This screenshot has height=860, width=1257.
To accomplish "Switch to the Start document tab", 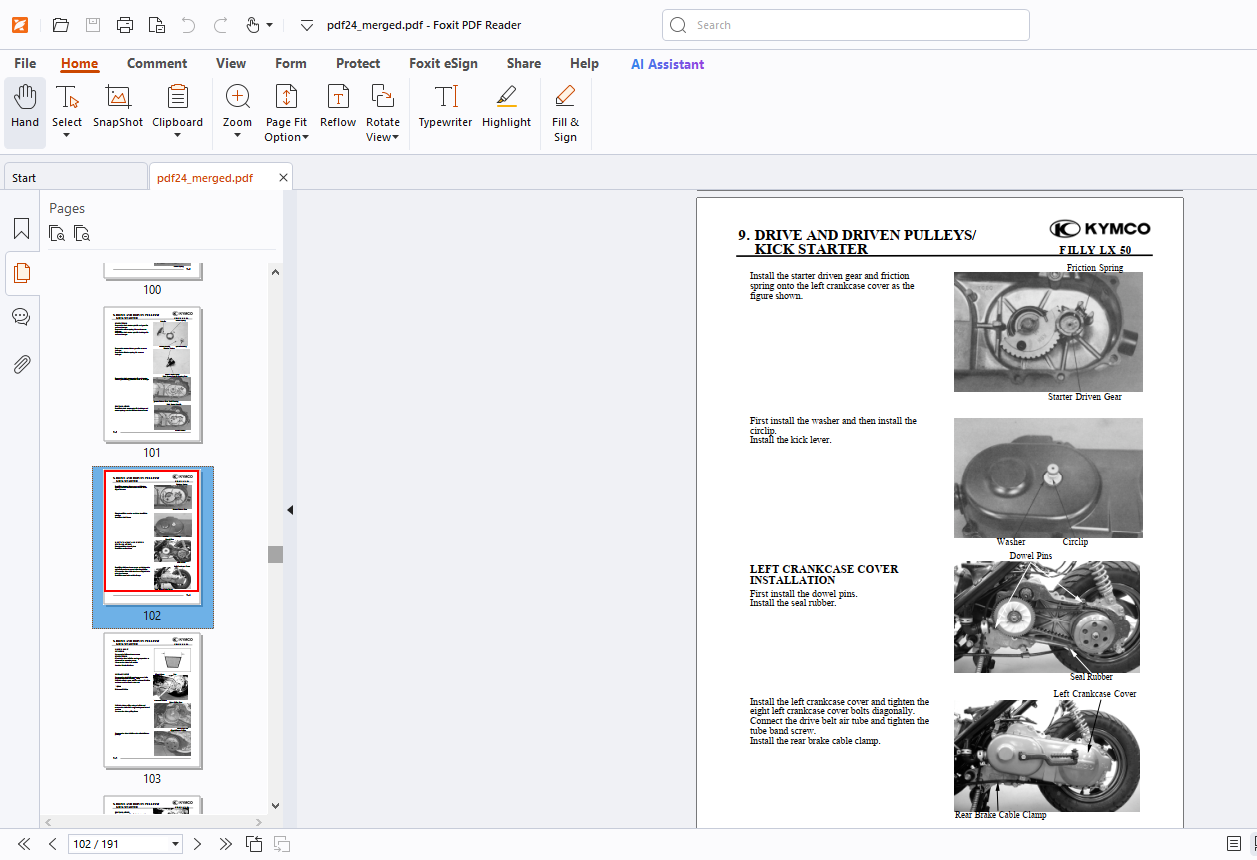I will click(x=75, y=178).
